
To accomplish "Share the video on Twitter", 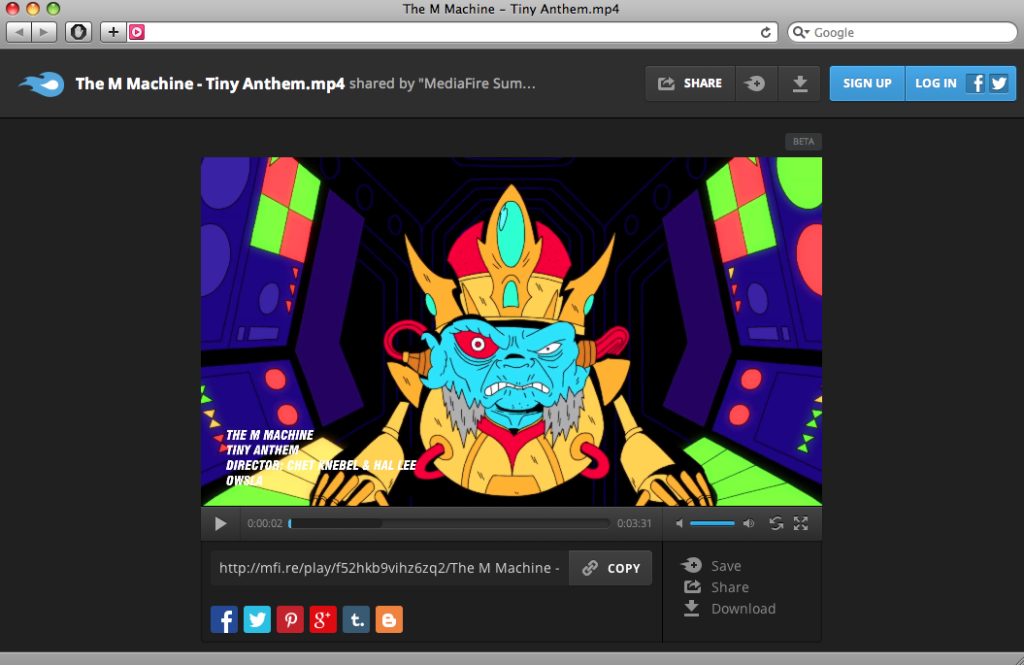I will click(257, 620).
